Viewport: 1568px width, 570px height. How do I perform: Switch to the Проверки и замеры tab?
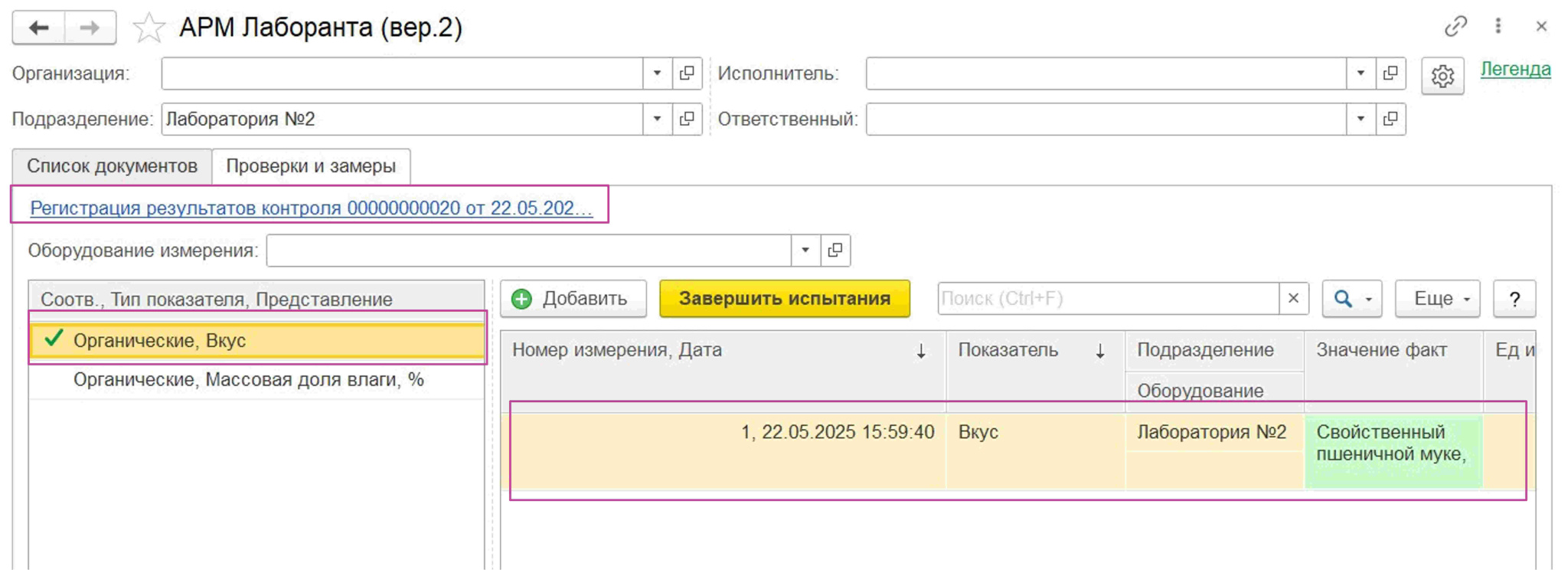(x=311, y=166)
